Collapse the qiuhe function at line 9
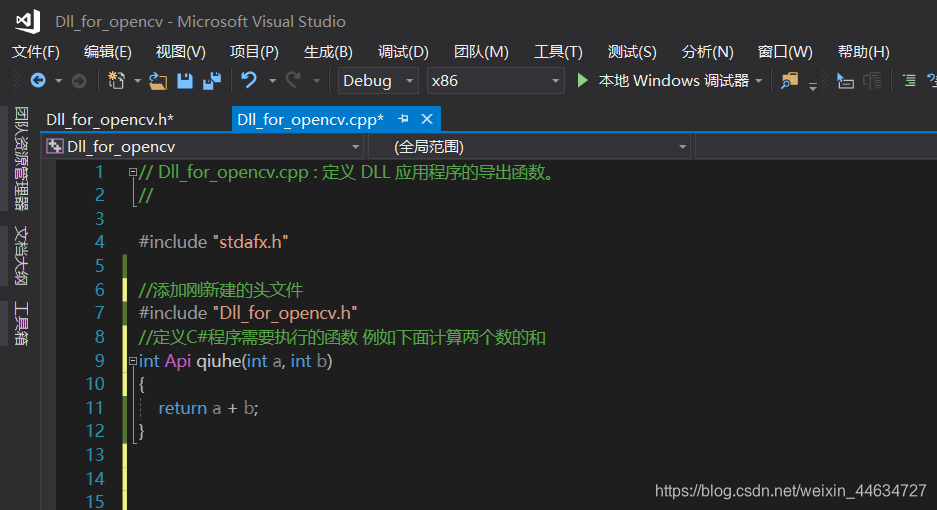937x510 pixels. coord(133,361)
